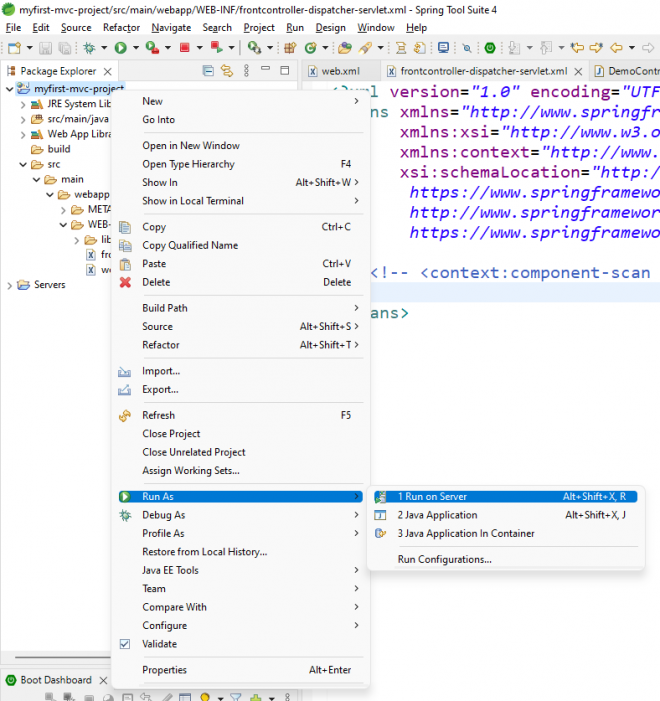The width and height of the screenshot is (660, 701).
Task: Click the Next Edit Location arrow icon
Action: tap(596, 47)
